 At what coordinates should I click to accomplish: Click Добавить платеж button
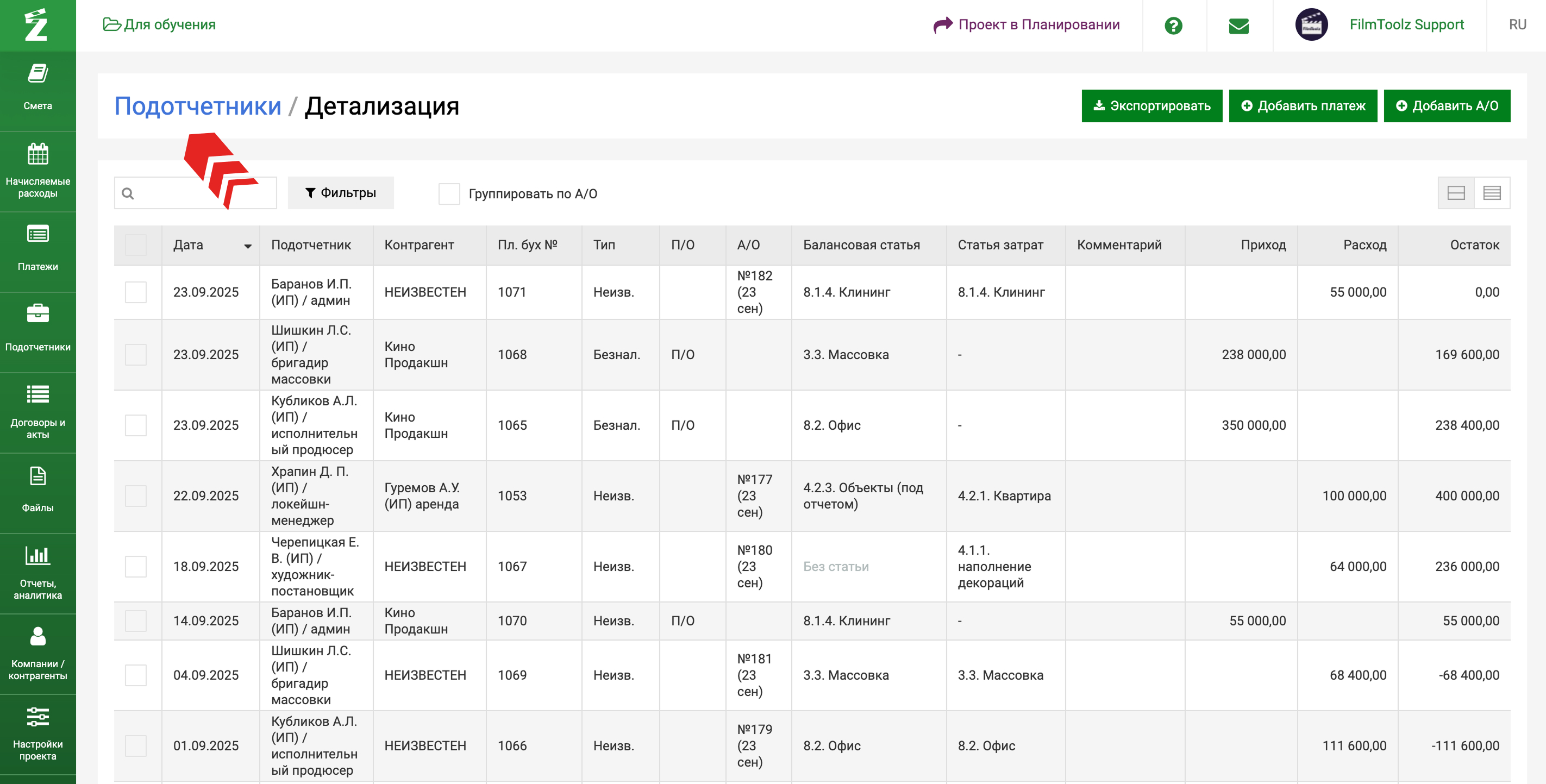[x=1303, y=106]
